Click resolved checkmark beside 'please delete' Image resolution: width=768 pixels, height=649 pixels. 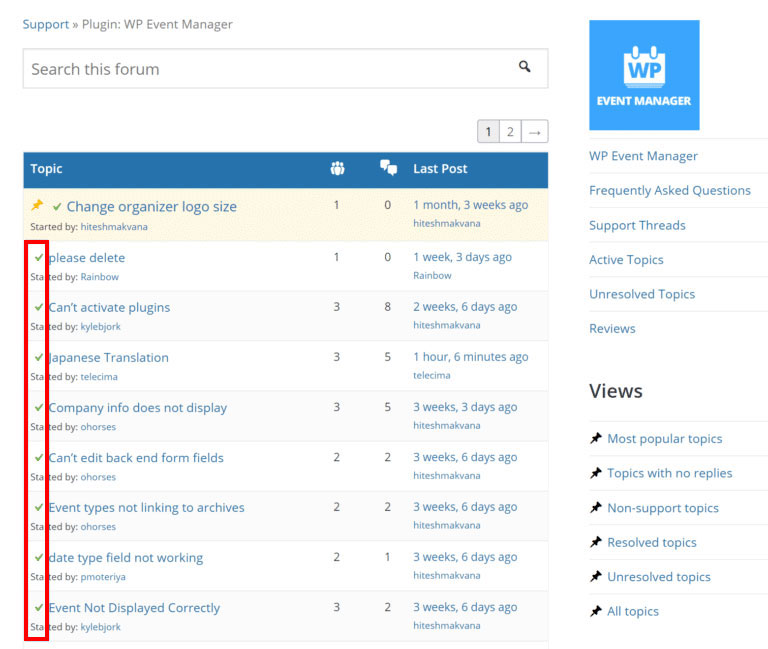click(39, 257)
